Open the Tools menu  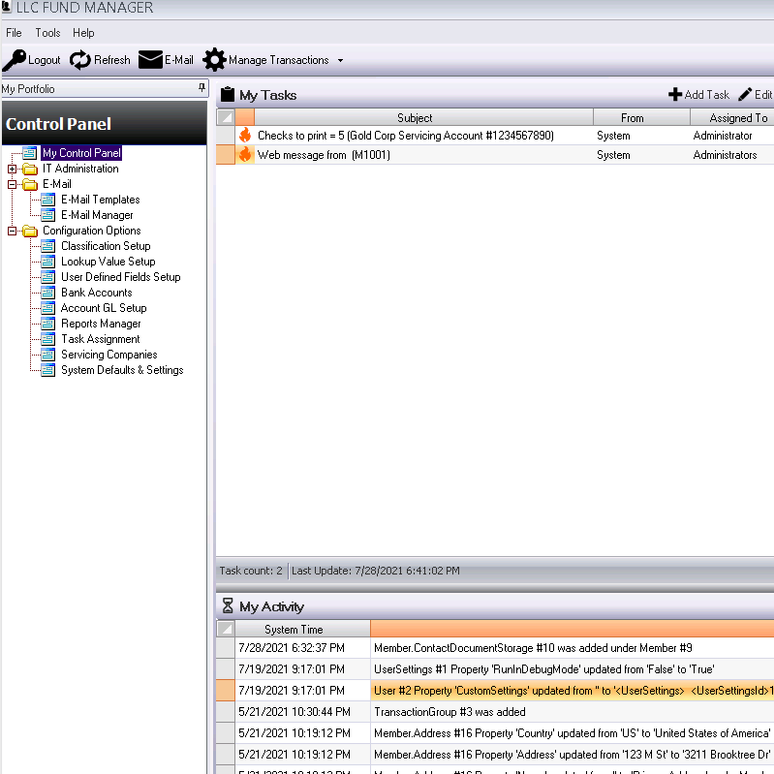[x=48, y=33]
